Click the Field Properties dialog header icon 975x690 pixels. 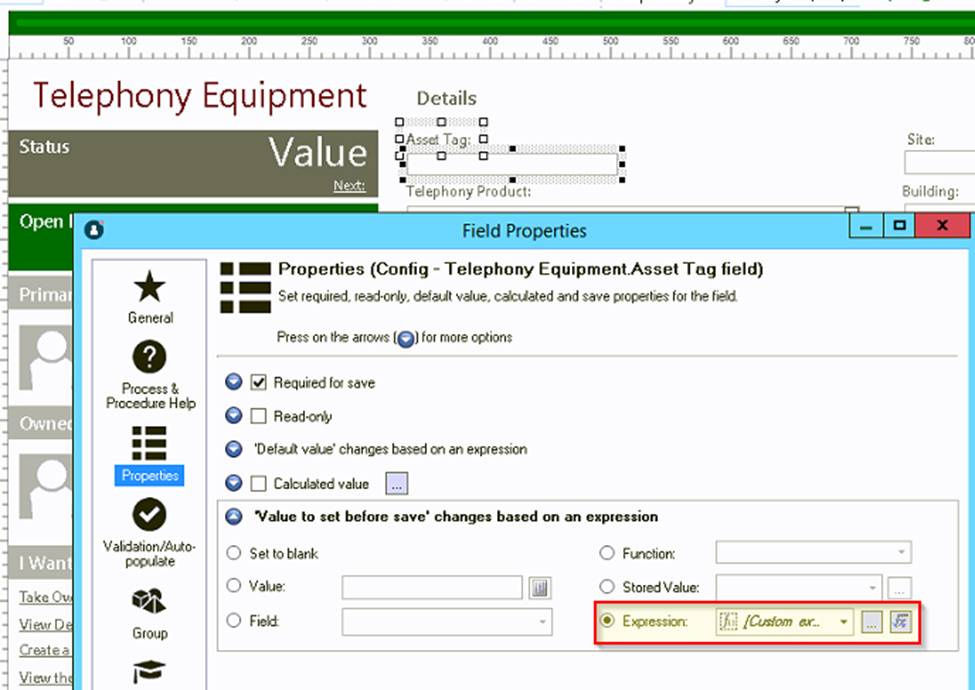coord(95,230)
